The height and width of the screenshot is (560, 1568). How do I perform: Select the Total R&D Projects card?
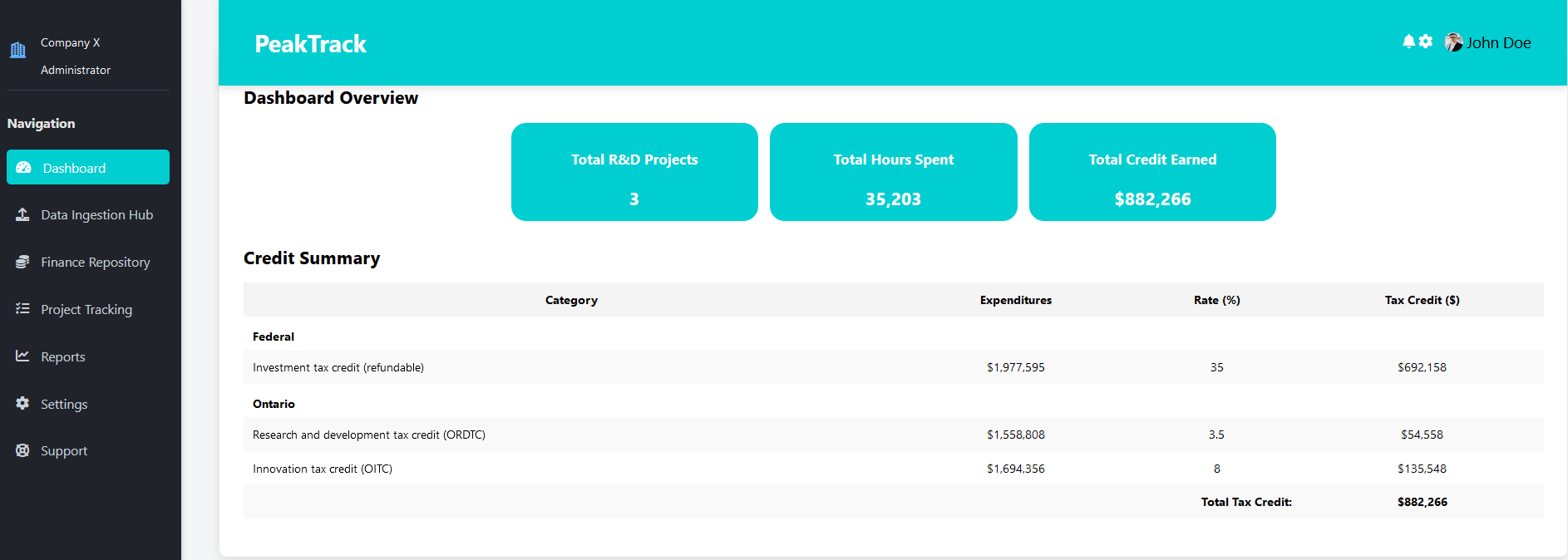click(634, 172)
